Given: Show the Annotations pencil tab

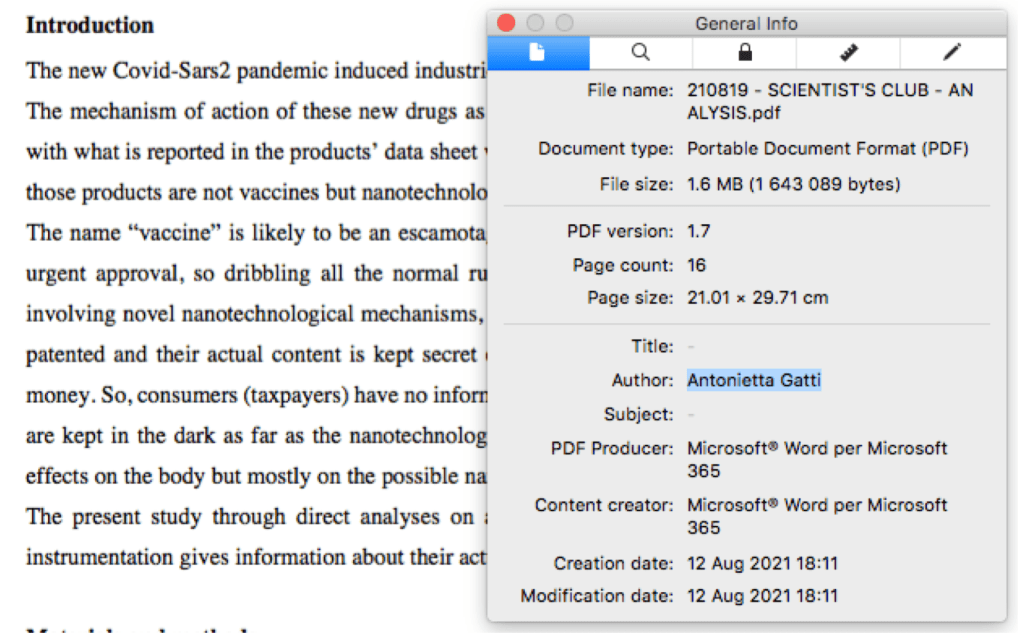Looking at the screenshot, I should click(952, 53).
